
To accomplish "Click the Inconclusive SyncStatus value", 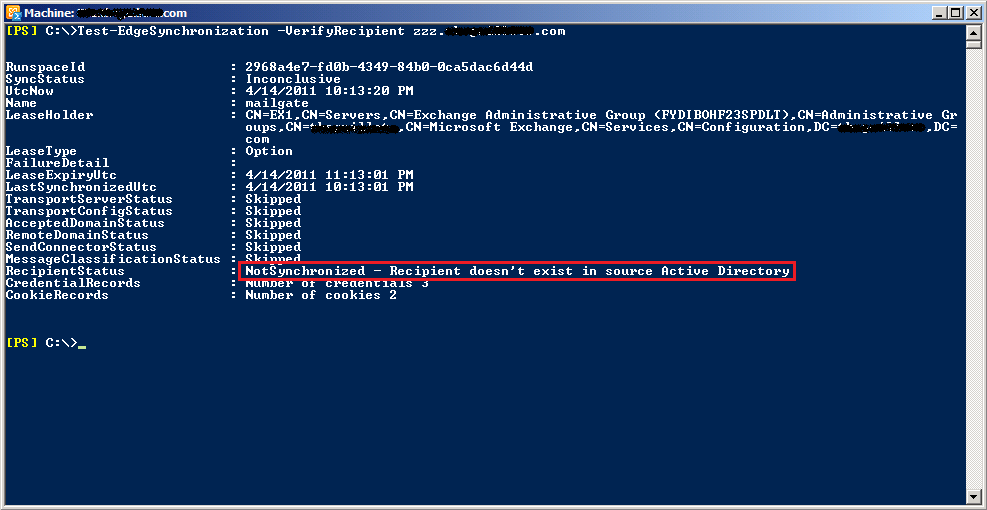I will pyautogui.click(x=293, y=79).
